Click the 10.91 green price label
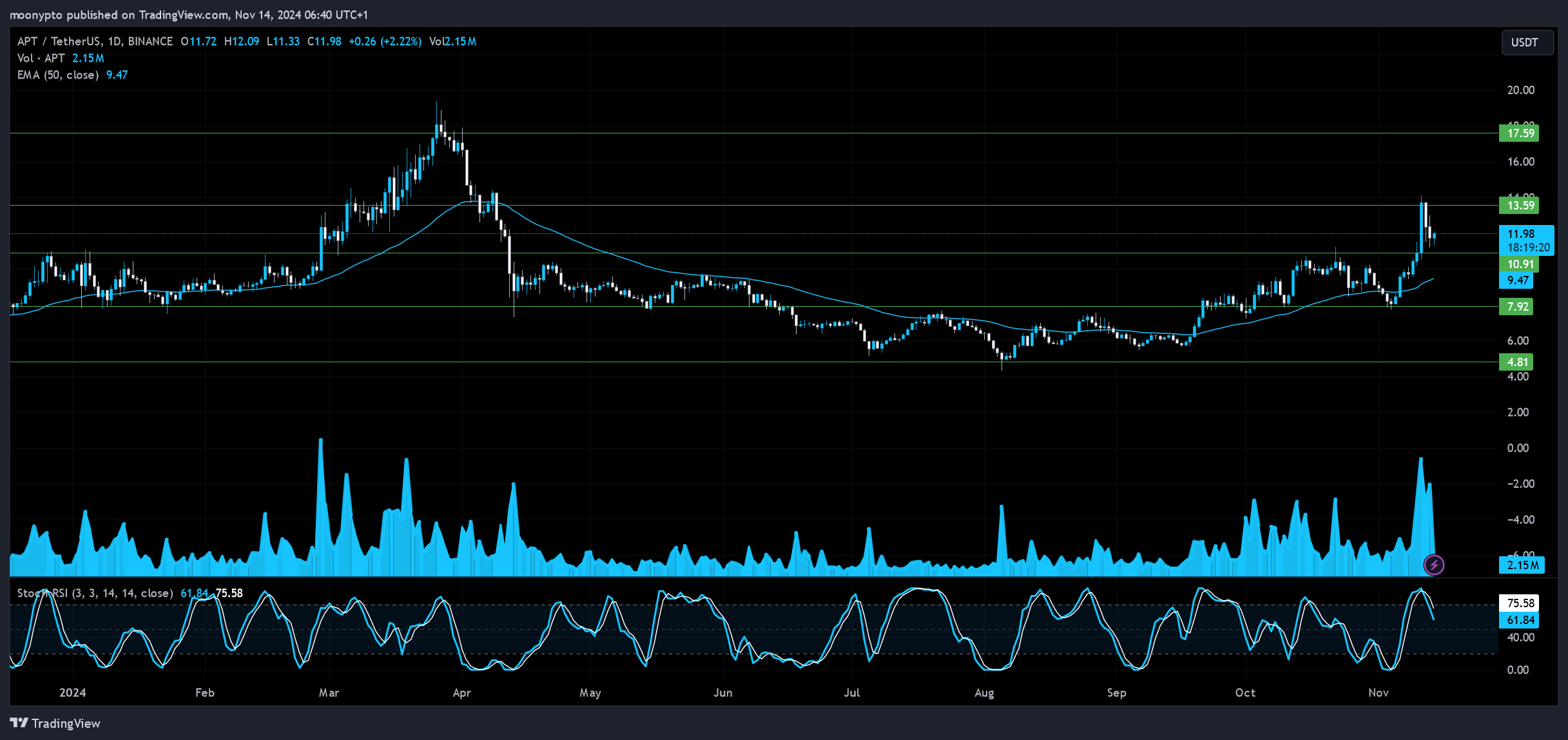The image size is (1568, 740). coord(1520,264)
